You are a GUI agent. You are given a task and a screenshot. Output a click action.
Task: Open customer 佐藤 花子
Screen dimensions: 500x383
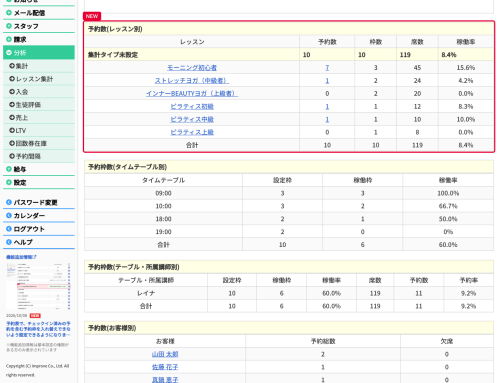point(165,367)
